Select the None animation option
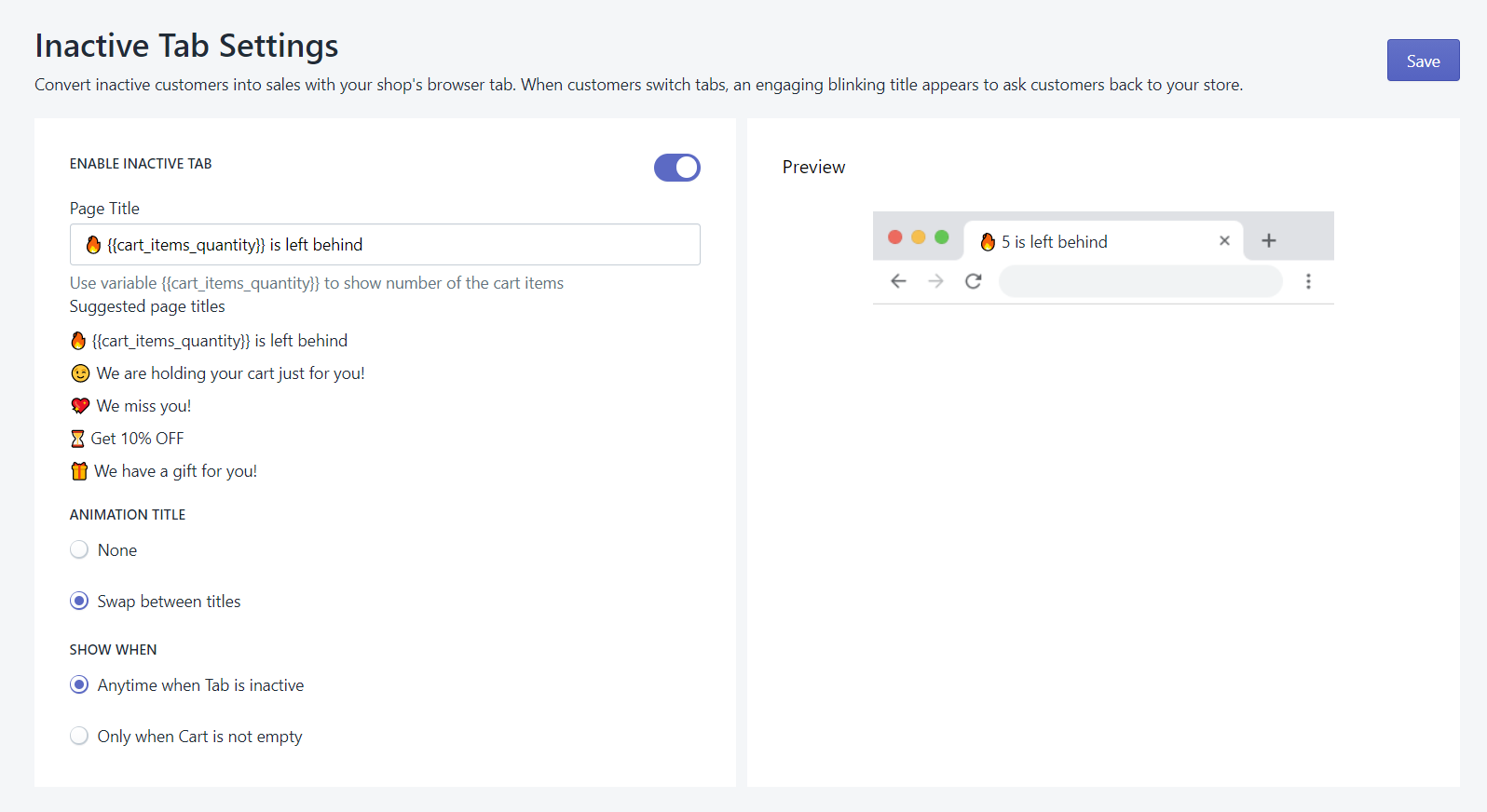The height and width of the screenshot is (812, 1487). pos(80,550)
